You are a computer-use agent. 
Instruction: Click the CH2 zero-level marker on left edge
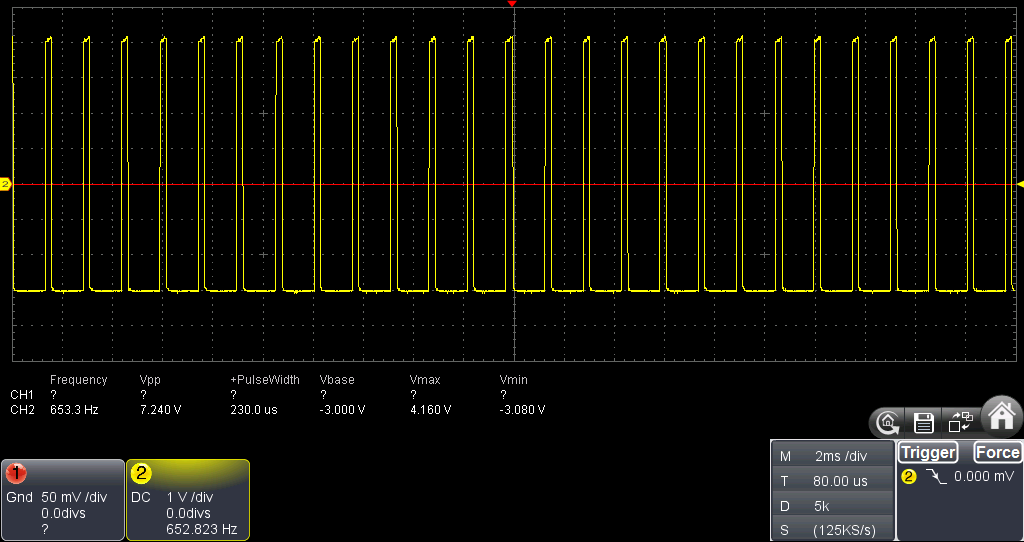[x=5, y=185]
